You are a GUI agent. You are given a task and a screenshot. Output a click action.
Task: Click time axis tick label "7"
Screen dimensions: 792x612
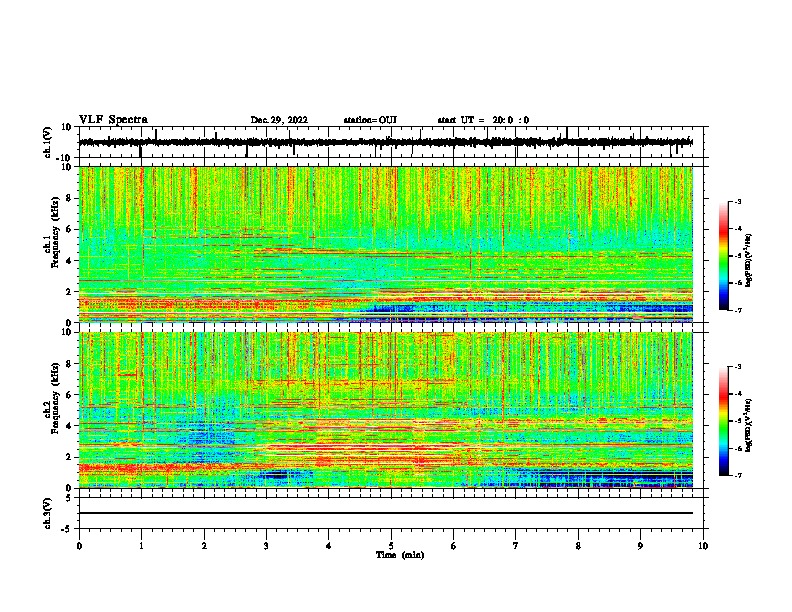[x=516, y=546]
